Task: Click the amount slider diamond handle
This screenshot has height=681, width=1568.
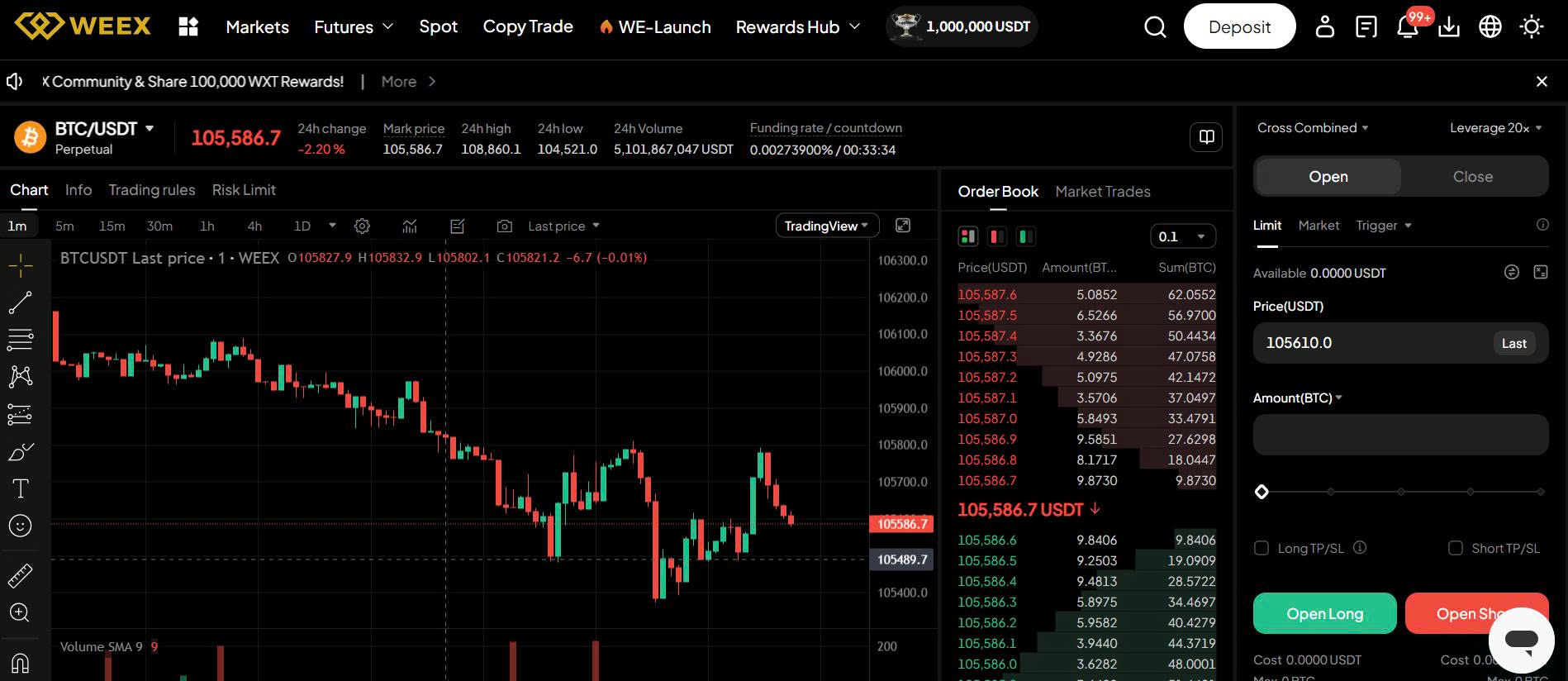Action: 1262,492
